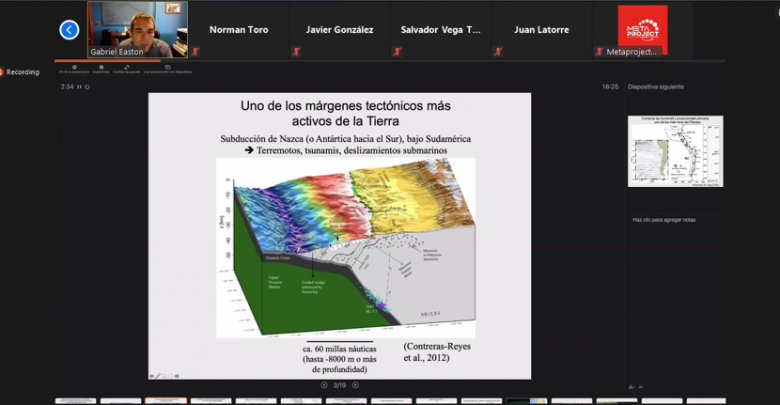780x405 pixels.
Task: Click the Recording indicator
Action: click(20, 72)
